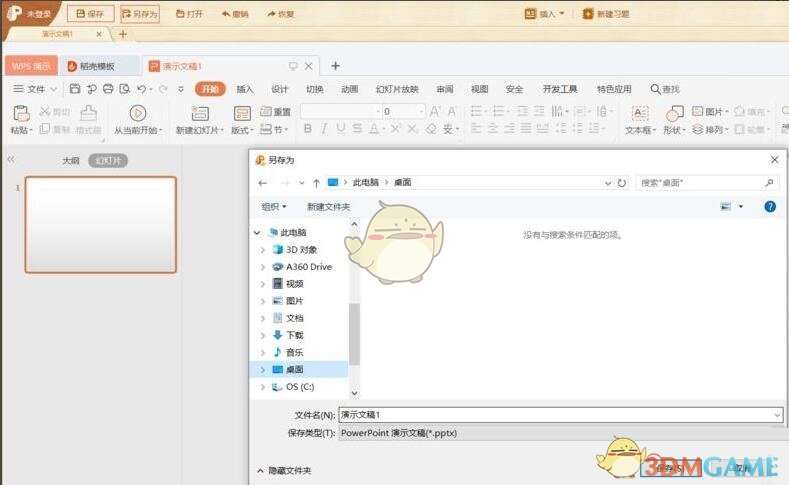Add a new document tab with plus
Image resolution: width=789 pixels, height=485 pixels.
(335, 66)
